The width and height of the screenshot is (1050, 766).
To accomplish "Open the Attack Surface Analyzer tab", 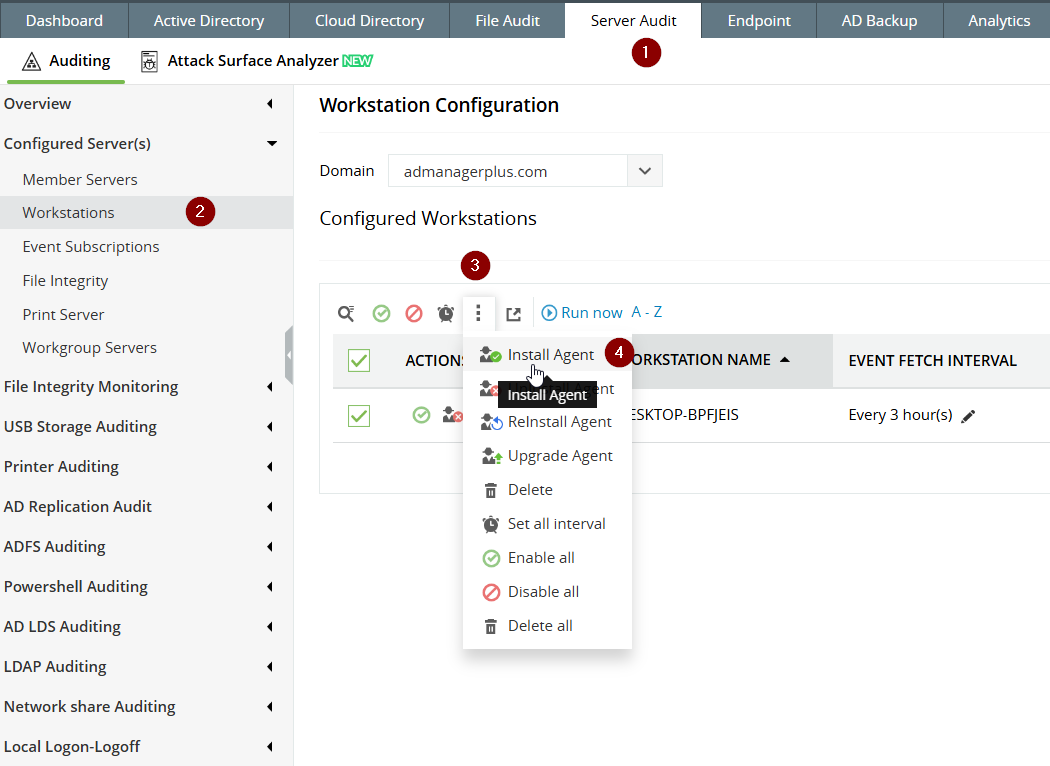I will click(x=254, y=61).
